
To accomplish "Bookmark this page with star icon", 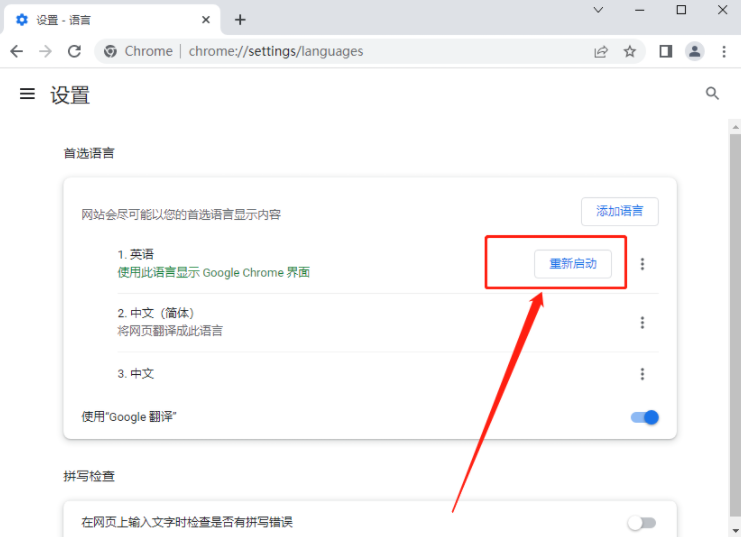I will [629, 51].
